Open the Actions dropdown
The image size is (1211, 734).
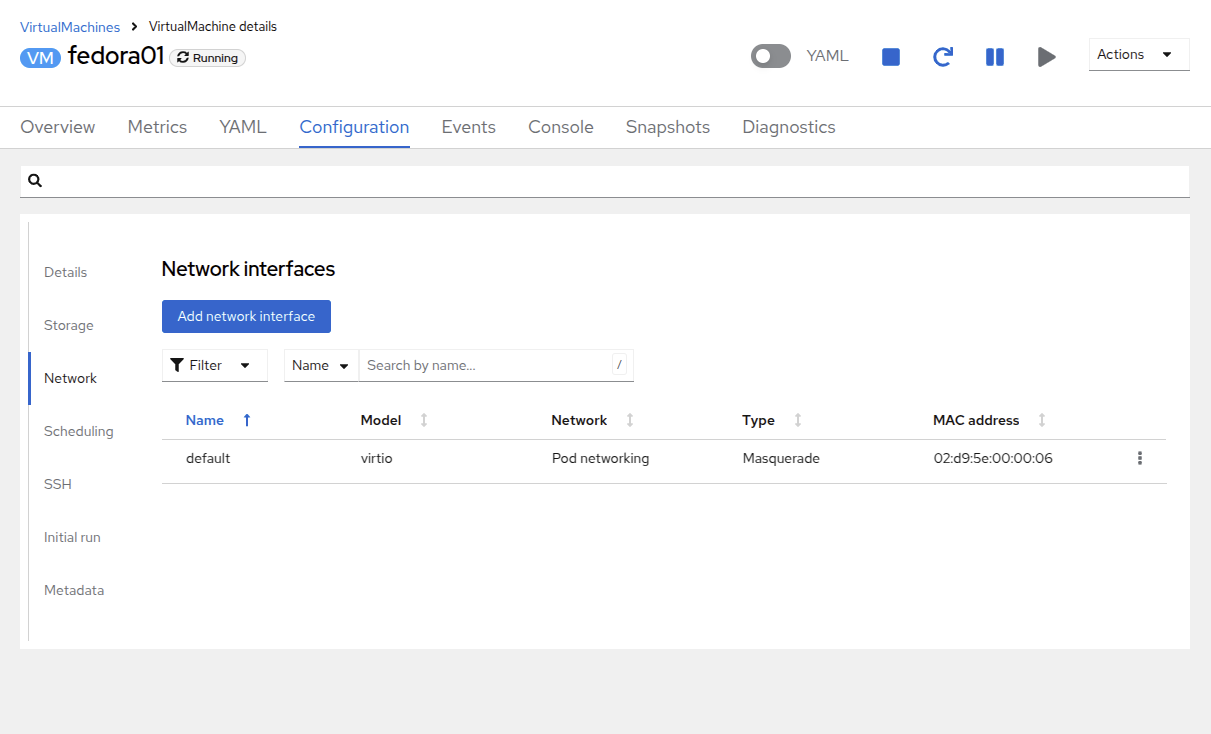(1138, 55)
